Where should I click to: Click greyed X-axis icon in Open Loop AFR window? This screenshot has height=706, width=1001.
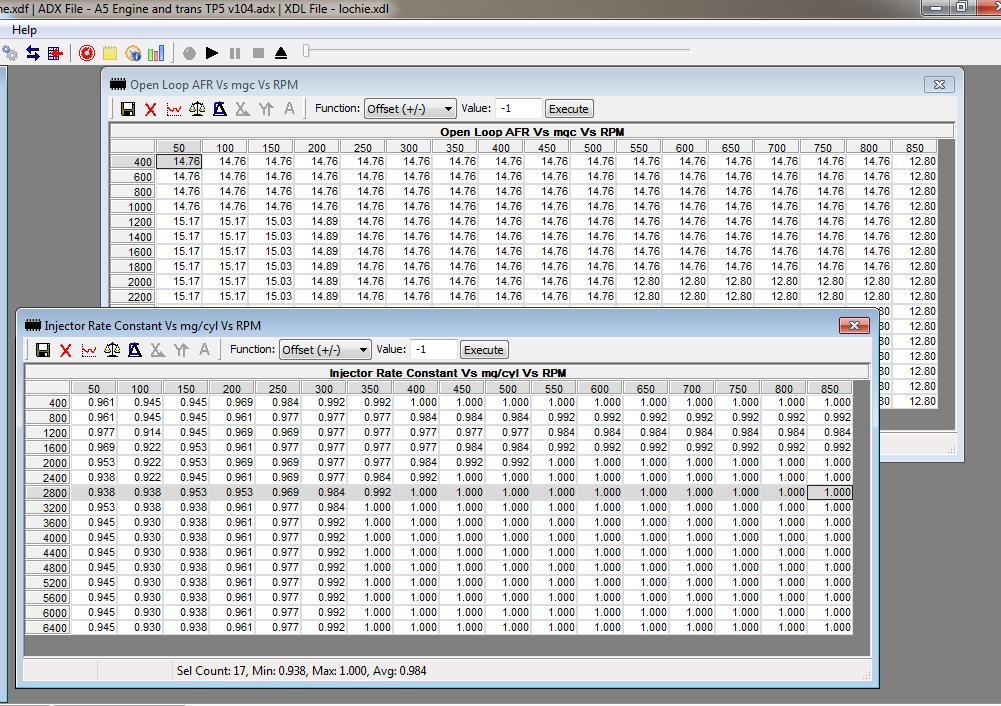(x=243, y=109)
